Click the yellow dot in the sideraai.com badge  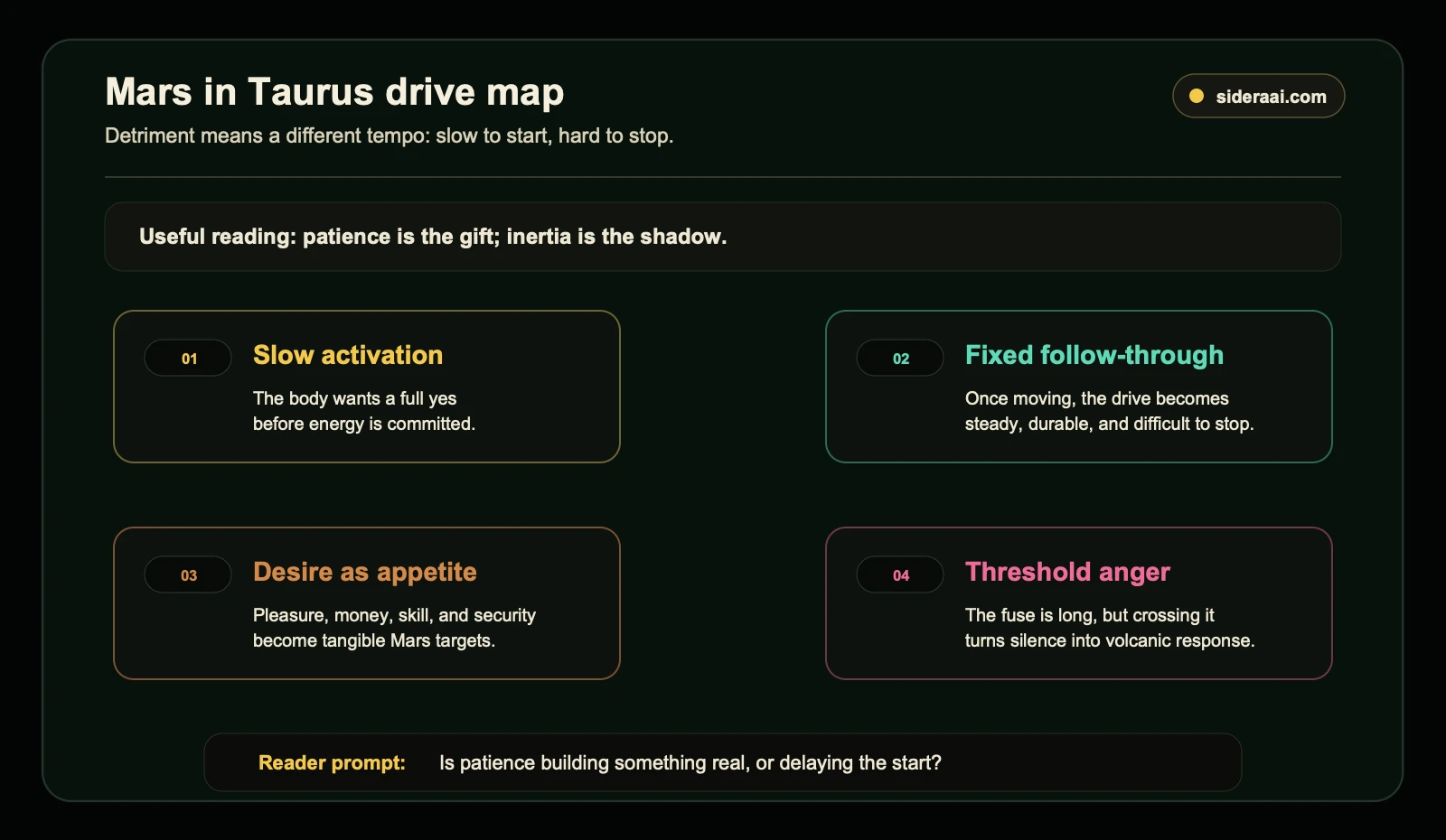(1196, 96)
